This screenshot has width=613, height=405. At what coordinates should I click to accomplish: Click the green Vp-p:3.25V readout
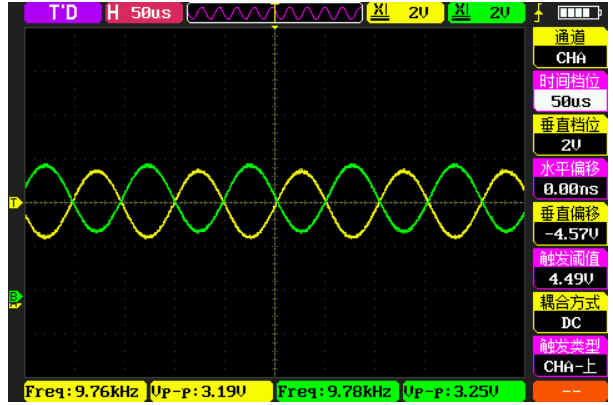(464, 391)
